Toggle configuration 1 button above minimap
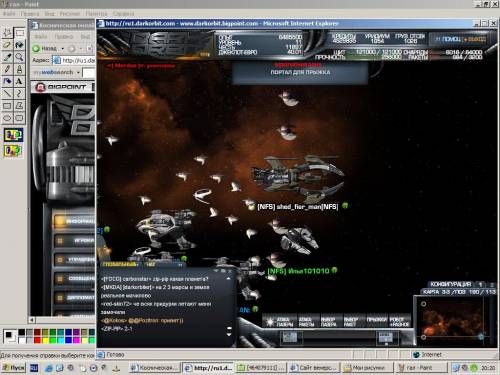The width and height of the screenshot is (500, 375). click(480, 284)
